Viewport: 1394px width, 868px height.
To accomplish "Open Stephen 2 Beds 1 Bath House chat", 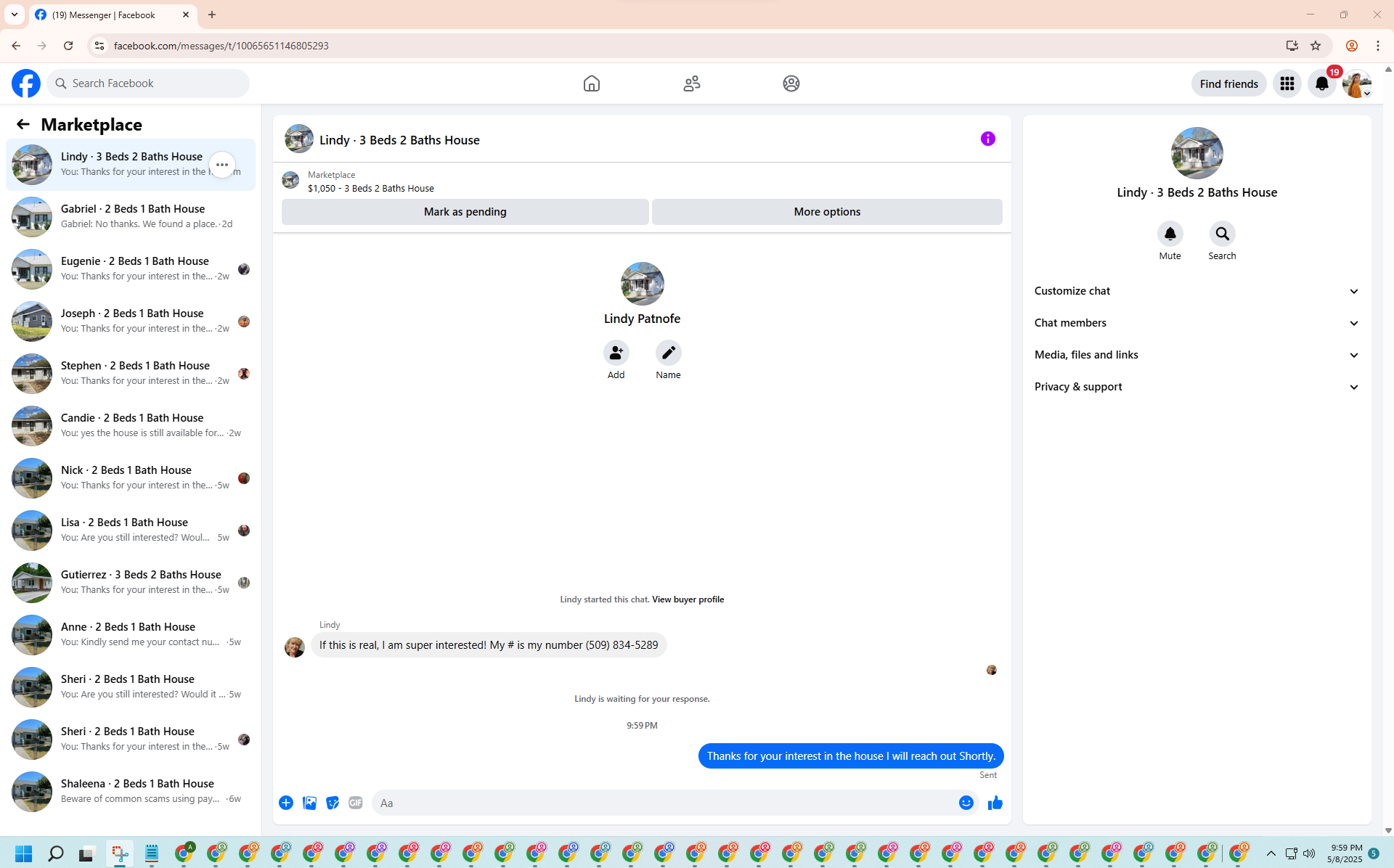I will (131, 374).
